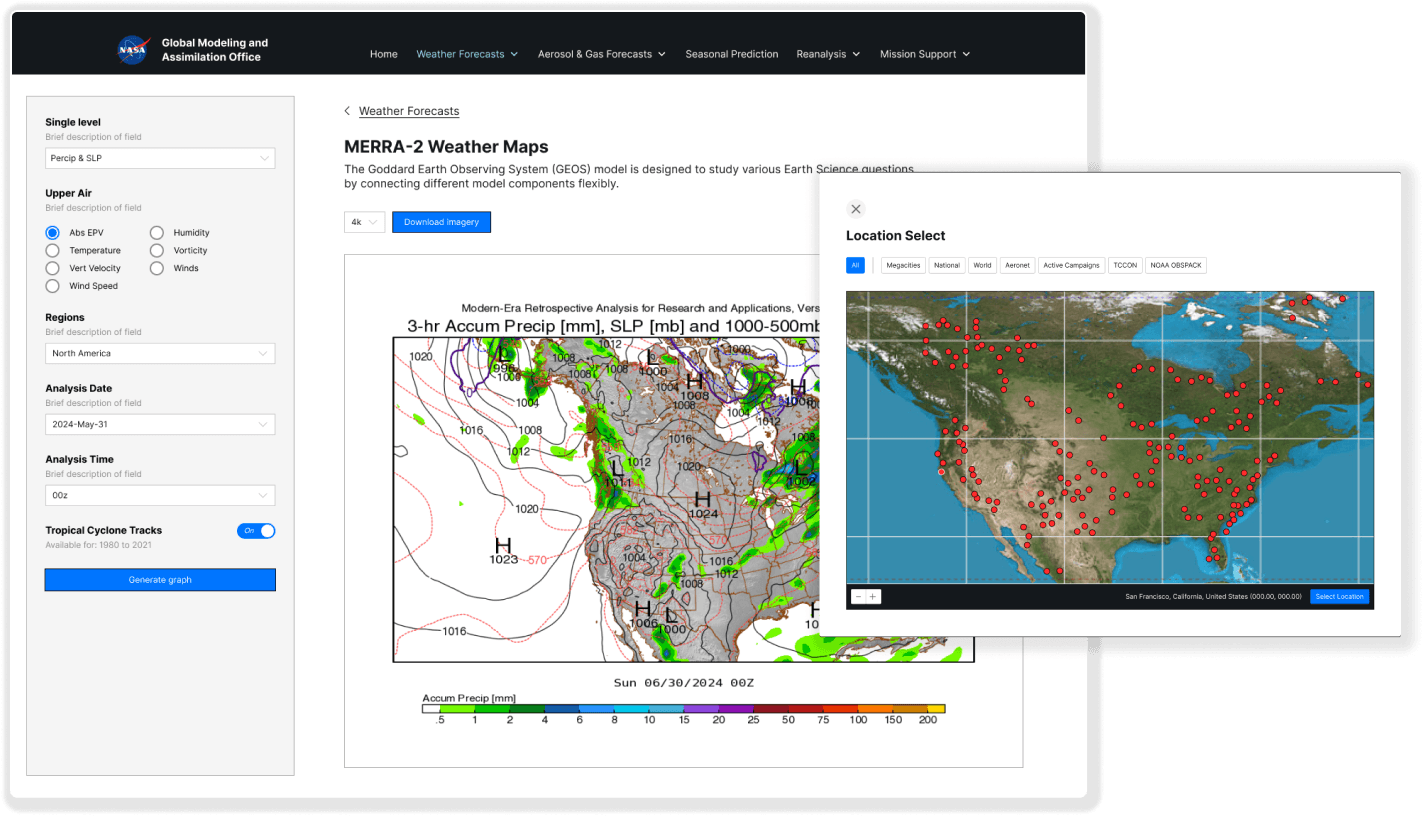Click the 'MERRA-2 Weather Maps' heading
The height and width of the screenshot is (816, 1425).
[446, 147]
